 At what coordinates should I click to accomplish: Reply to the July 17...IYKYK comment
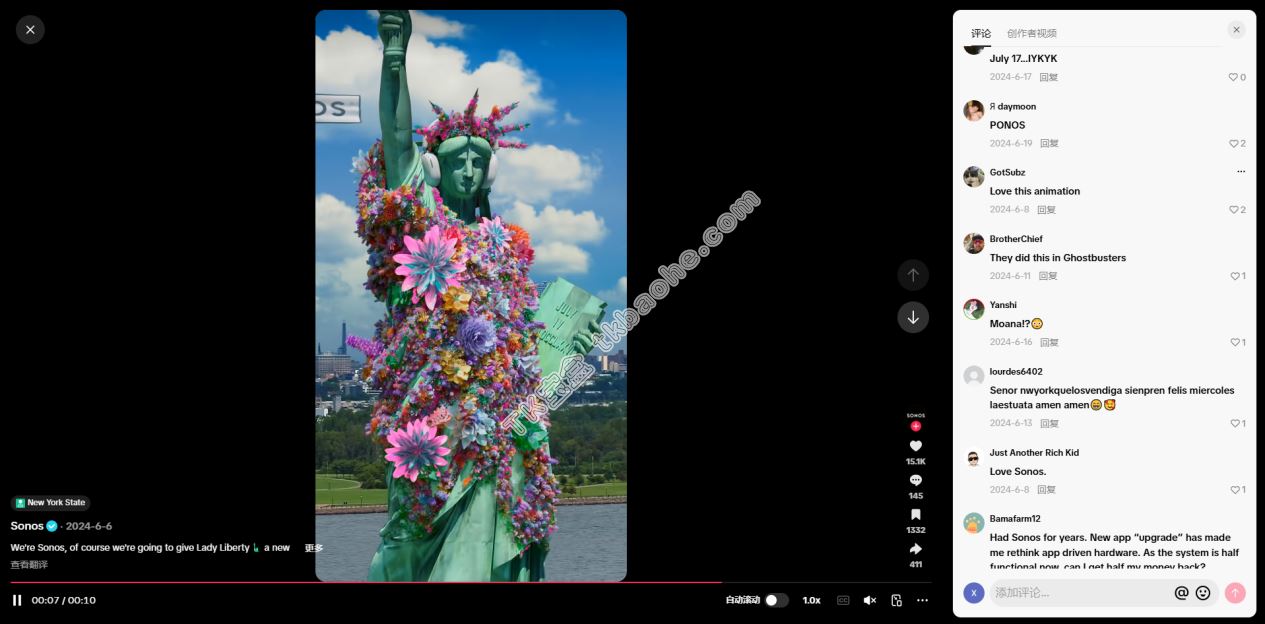point(1048,77)
